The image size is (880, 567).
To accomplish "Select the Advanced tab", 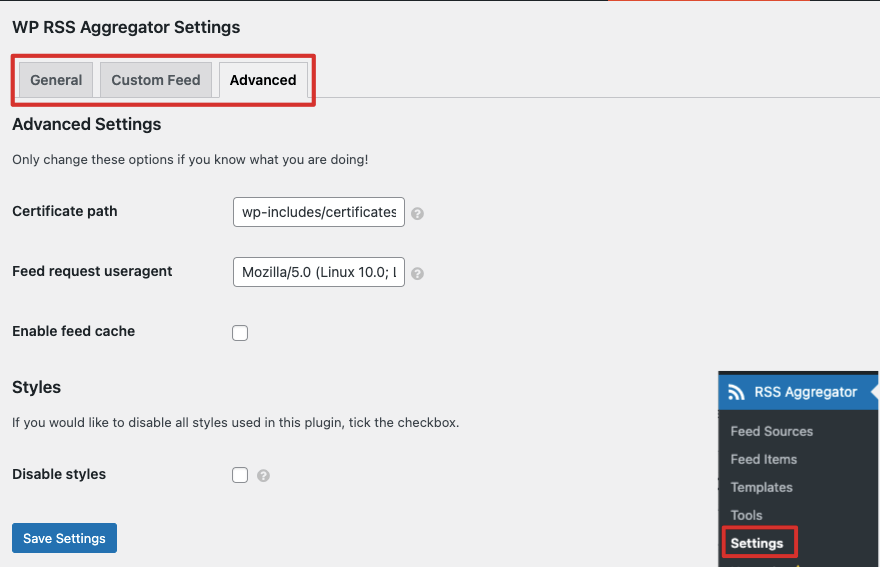I will pos(263,80).
